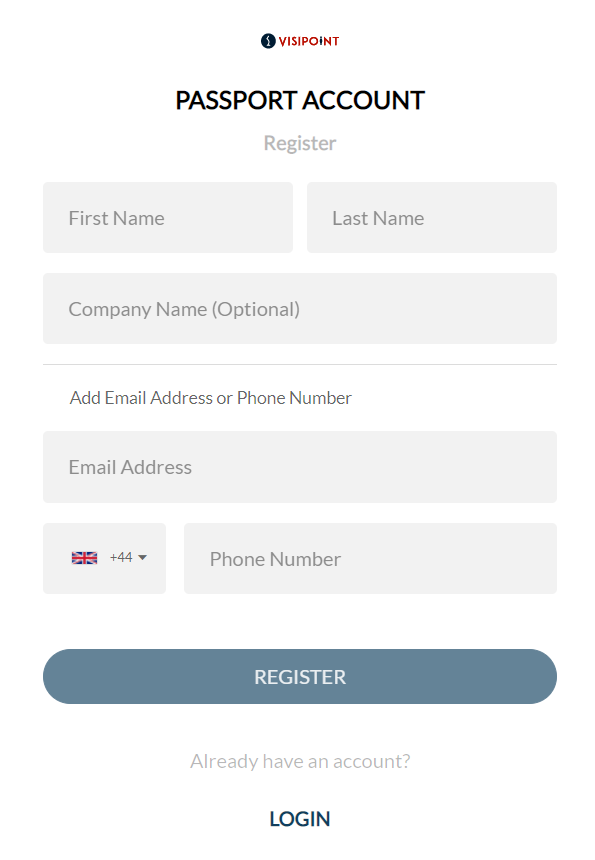Focus the Last Name field
Screen dimensions: 595x860
pyautogui.click(x=432, y=218)
